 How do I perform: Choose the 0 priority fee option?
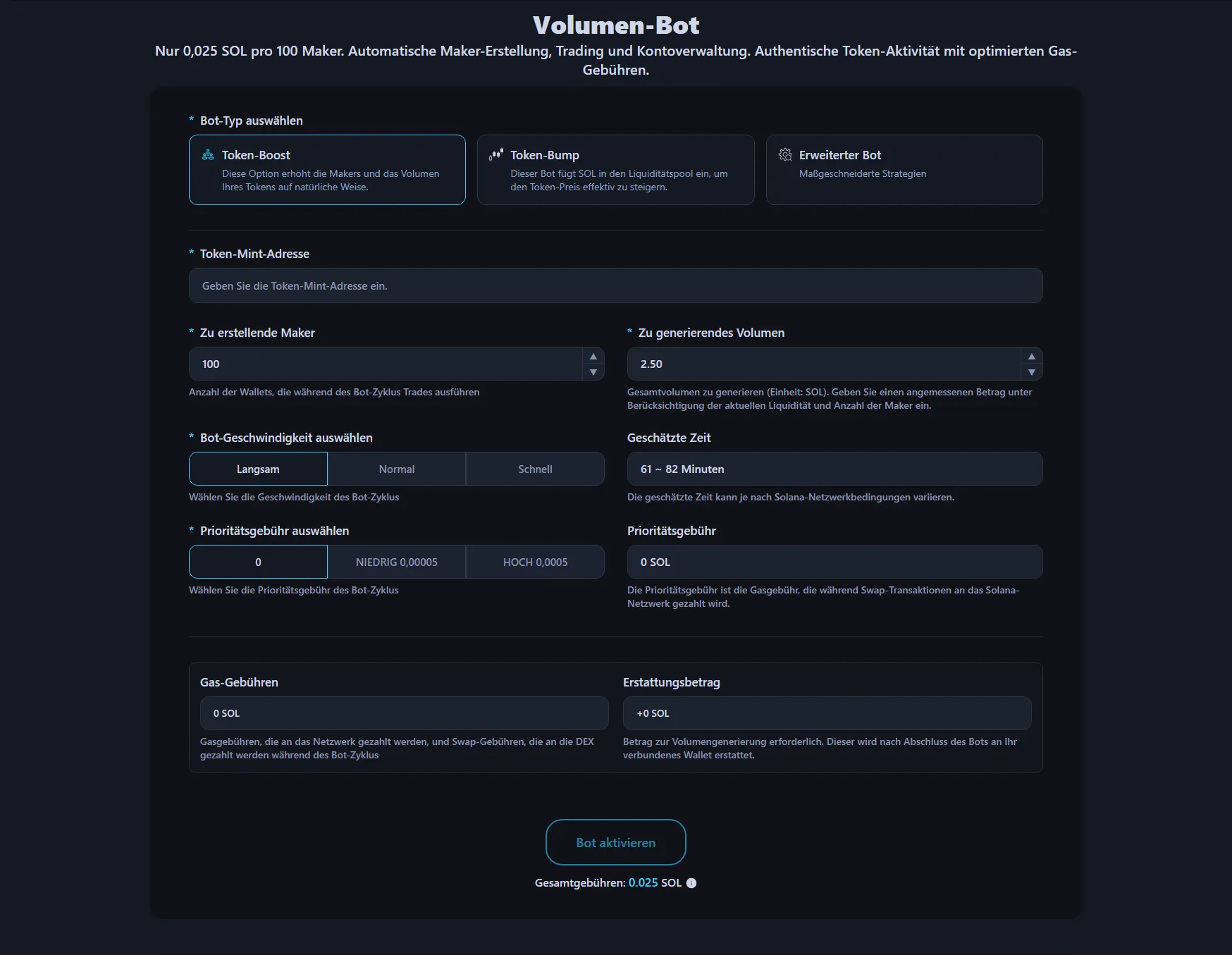coord(258,562)
